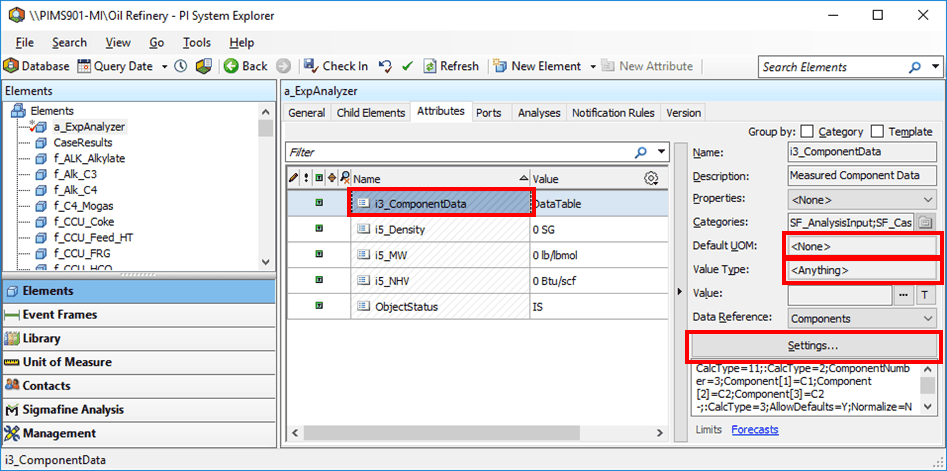Viewport: 947px width, 471px height.
Task: Open the Default UOM dropdown
Action: (862, 246)
